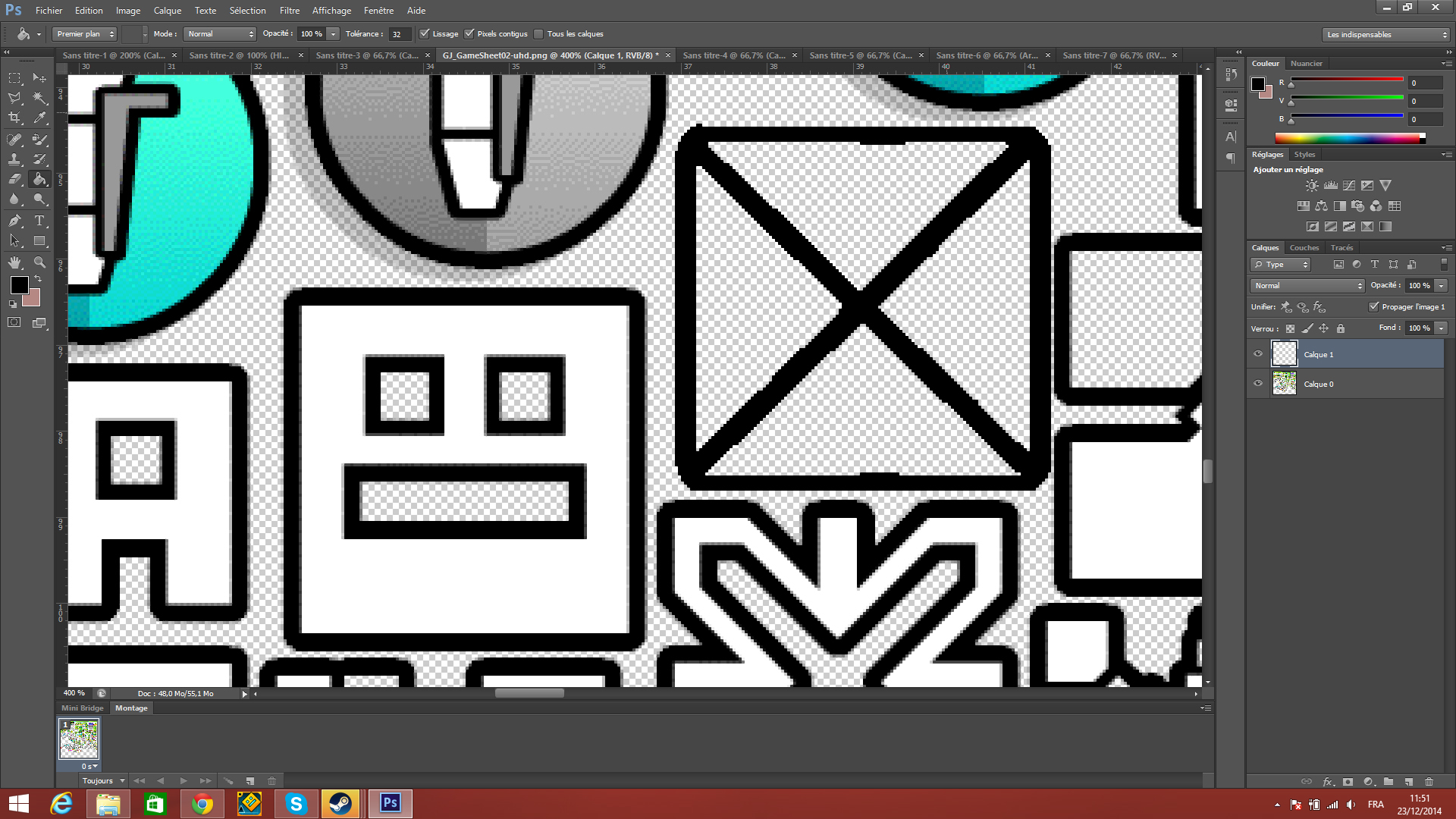Select the Eraser tool
The height and width of the screenshot is (819, 1456).
(14, 180)
